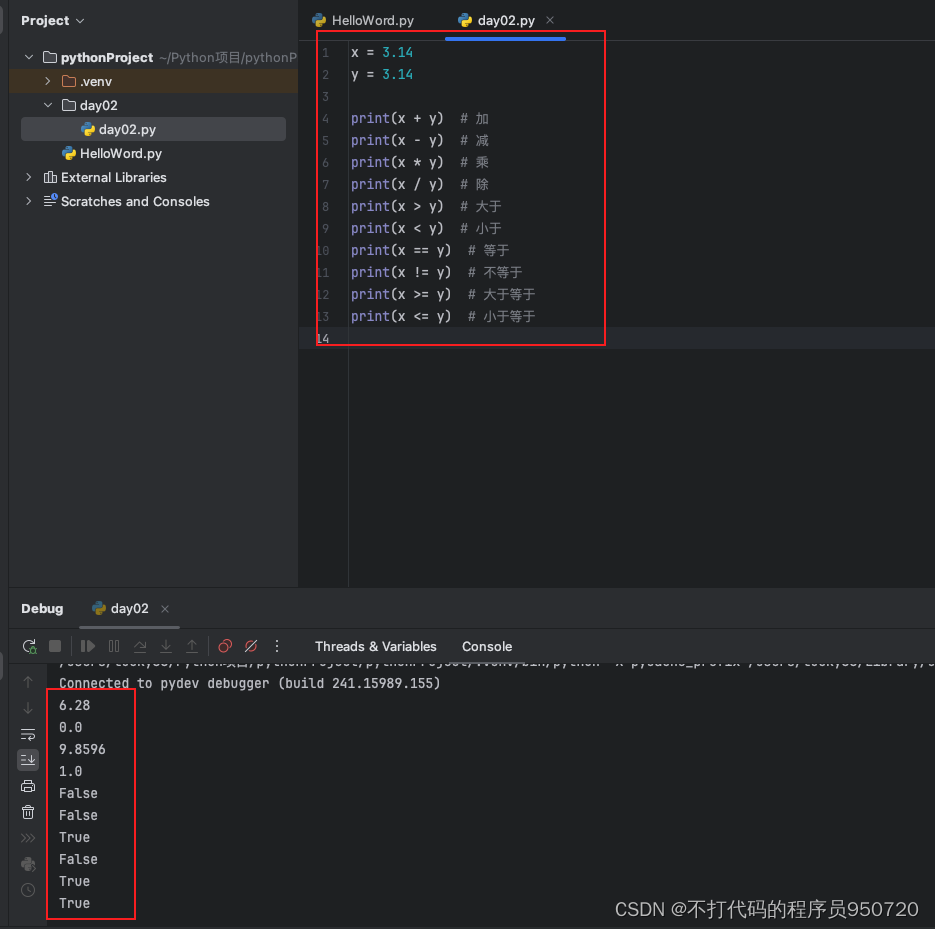Image resolution: width=935 pixels, height=929 pixels.
Task: Open the HelloWord.py editor tab
Action: pos(364,21)
